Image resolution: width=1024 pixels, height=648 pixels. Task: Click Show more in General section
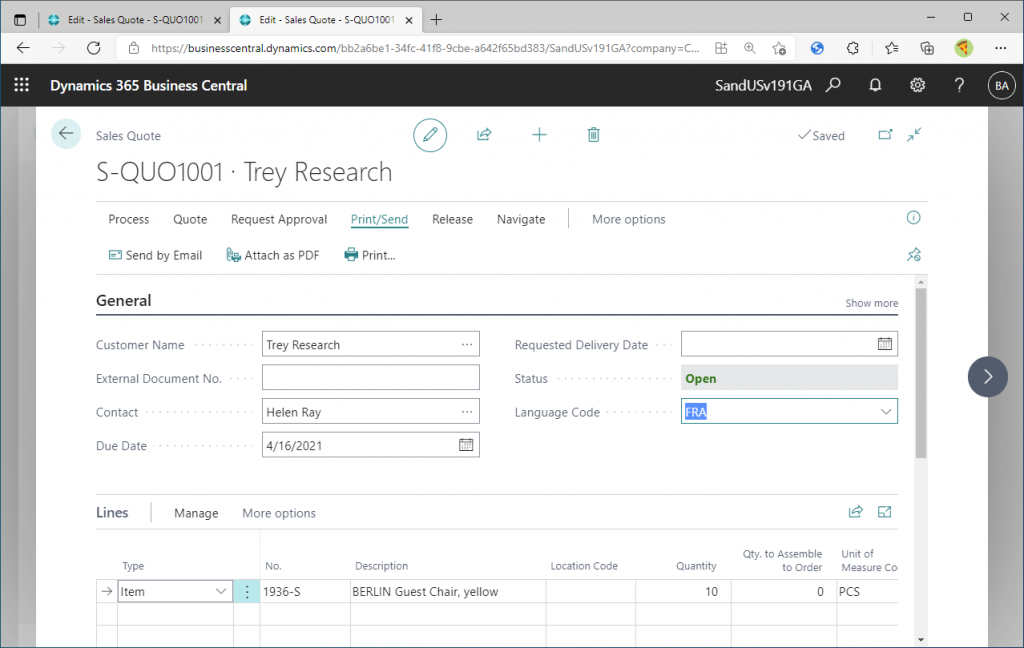pos(871,303)
